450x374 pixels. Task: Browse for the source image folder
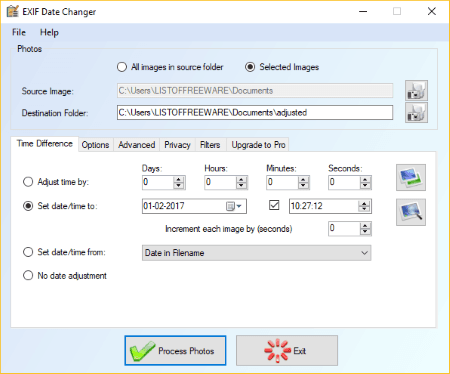point(416,91)
